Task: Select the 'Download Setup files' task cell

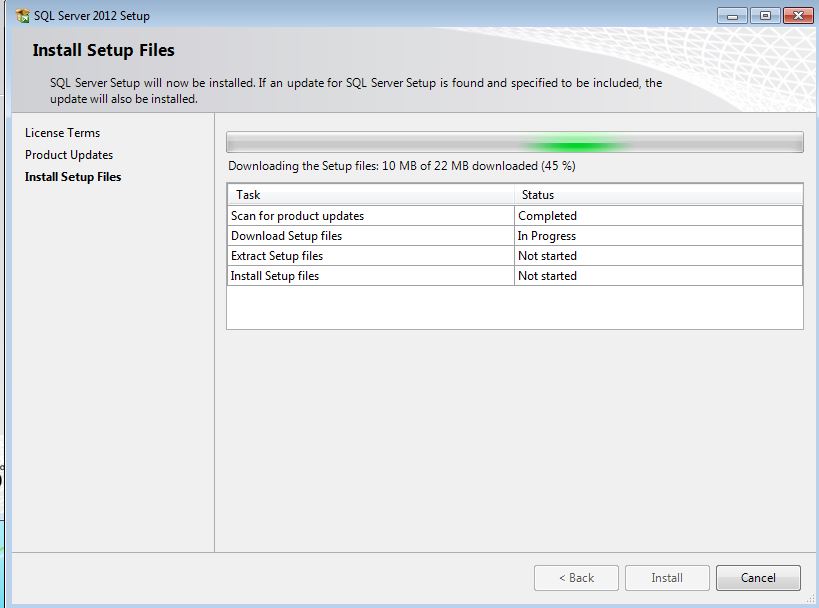Action: tap(371, 236)
